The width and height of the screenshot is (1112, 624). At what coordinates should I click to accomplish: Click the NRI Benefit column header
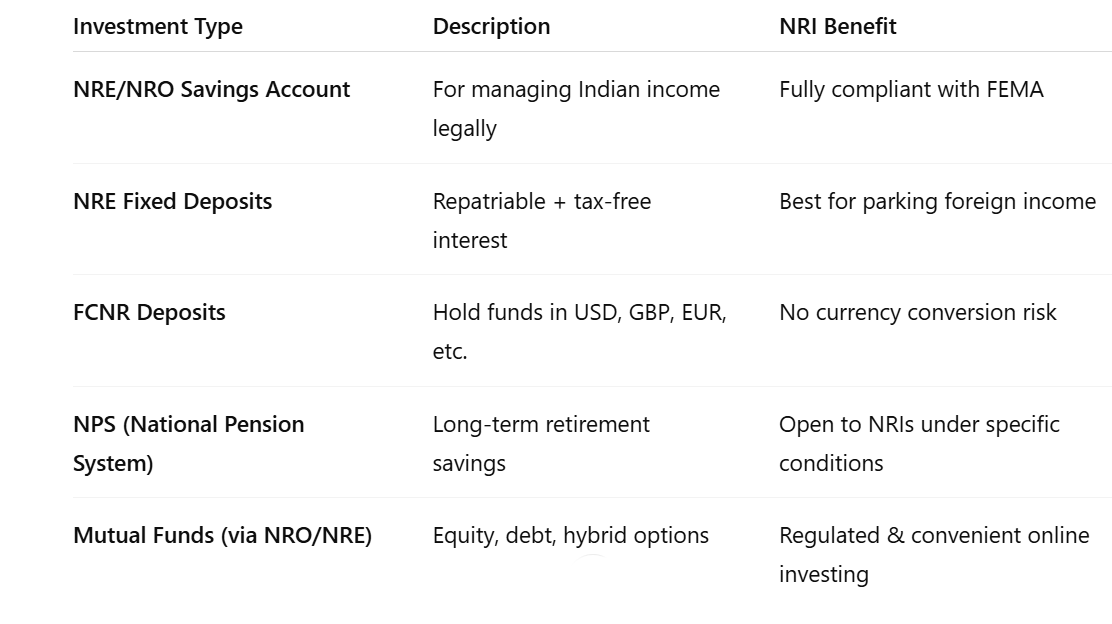click(838, 26)
